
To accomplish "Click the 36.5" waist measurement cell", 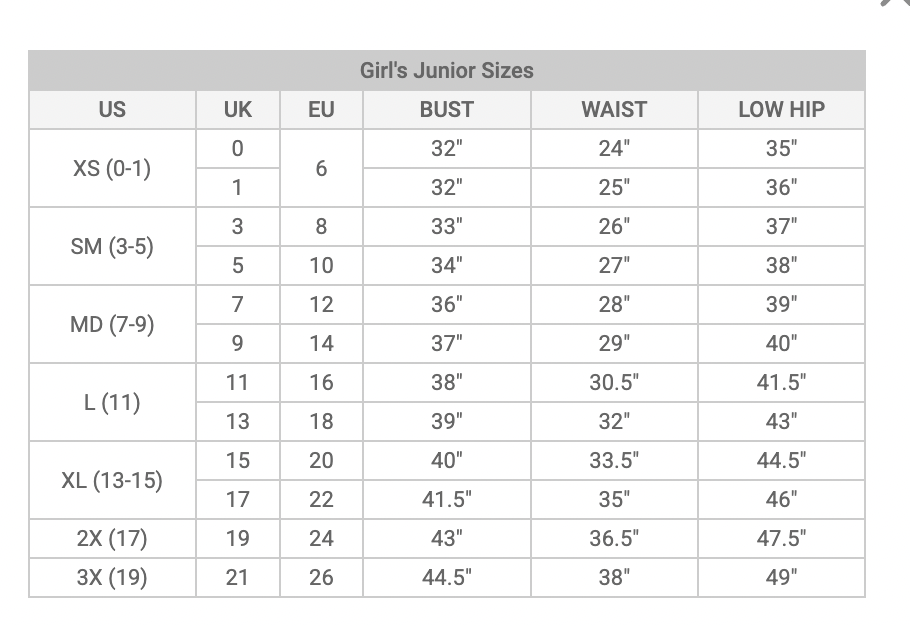I will point(614,539).
